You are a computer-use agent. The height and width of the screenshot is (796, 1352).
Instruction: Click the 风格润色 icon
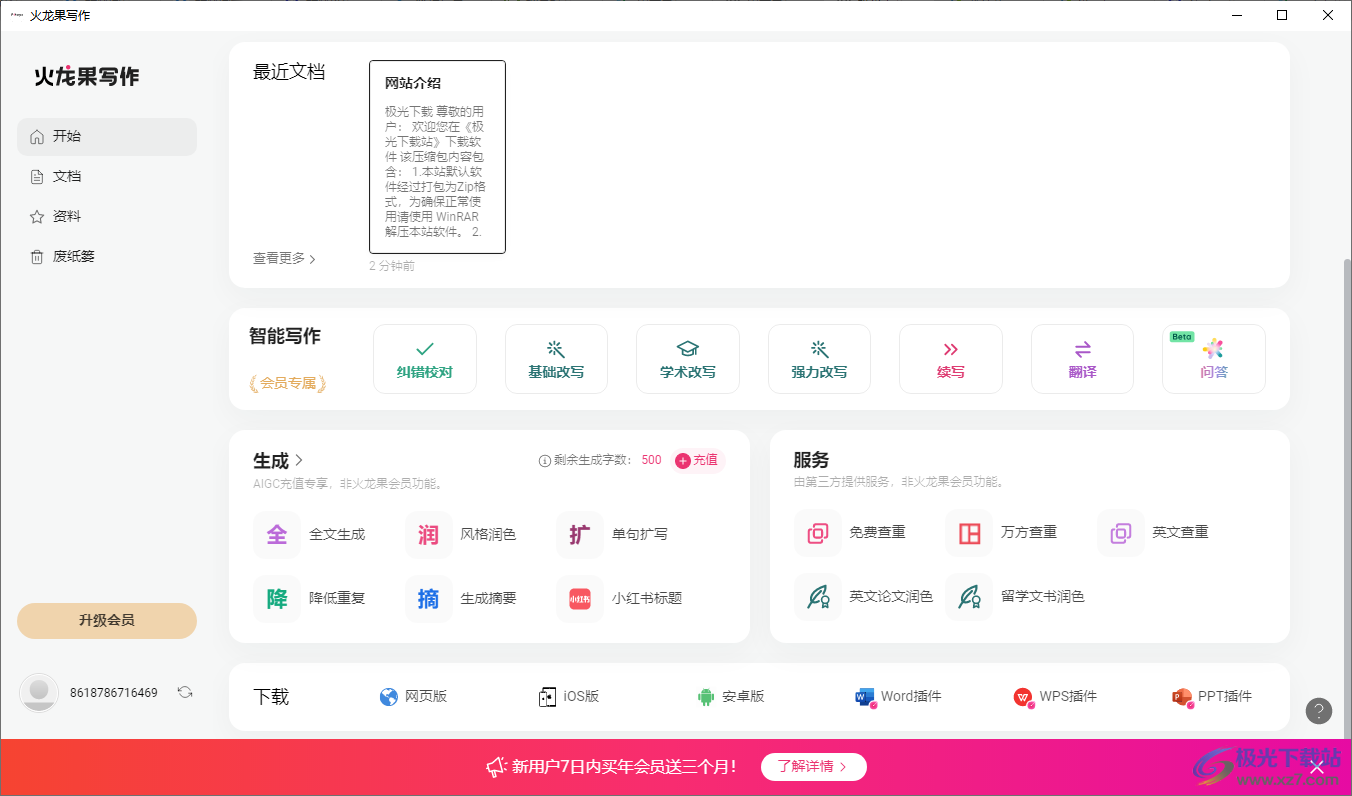429,534
